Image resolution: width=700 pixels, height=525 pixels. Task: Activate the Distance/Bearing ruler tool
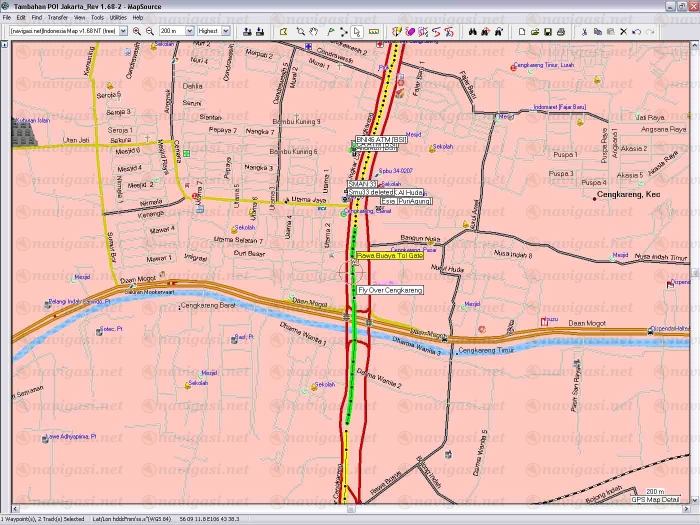click(373, 31)
